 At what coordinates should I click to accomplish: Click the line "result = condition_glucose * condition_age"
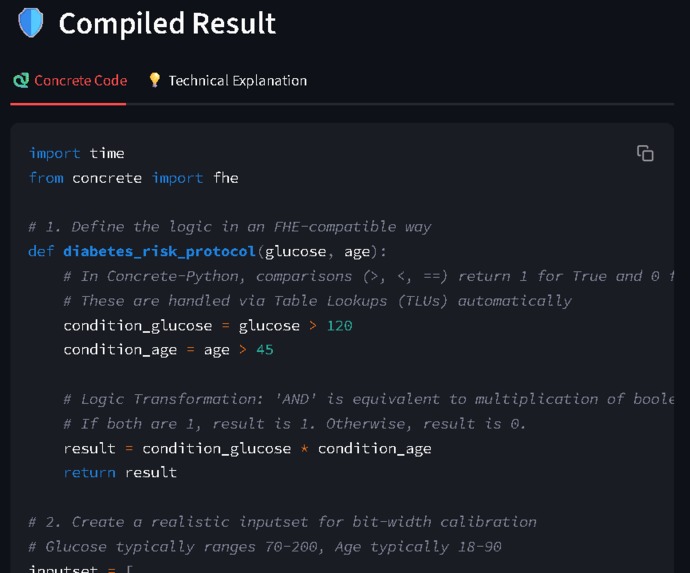pyautogui.click(x=247, y=448)
